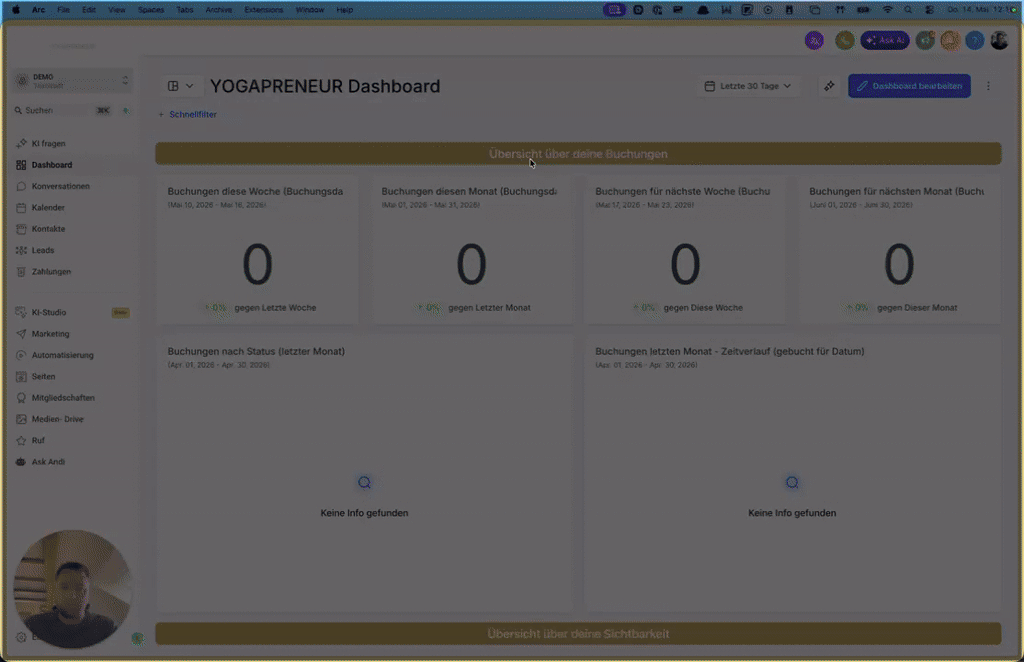Open the Buchungen für nächsten Monat card
Image resolution: width=1024 pixels, height=662 pixels.
[899, 250]
